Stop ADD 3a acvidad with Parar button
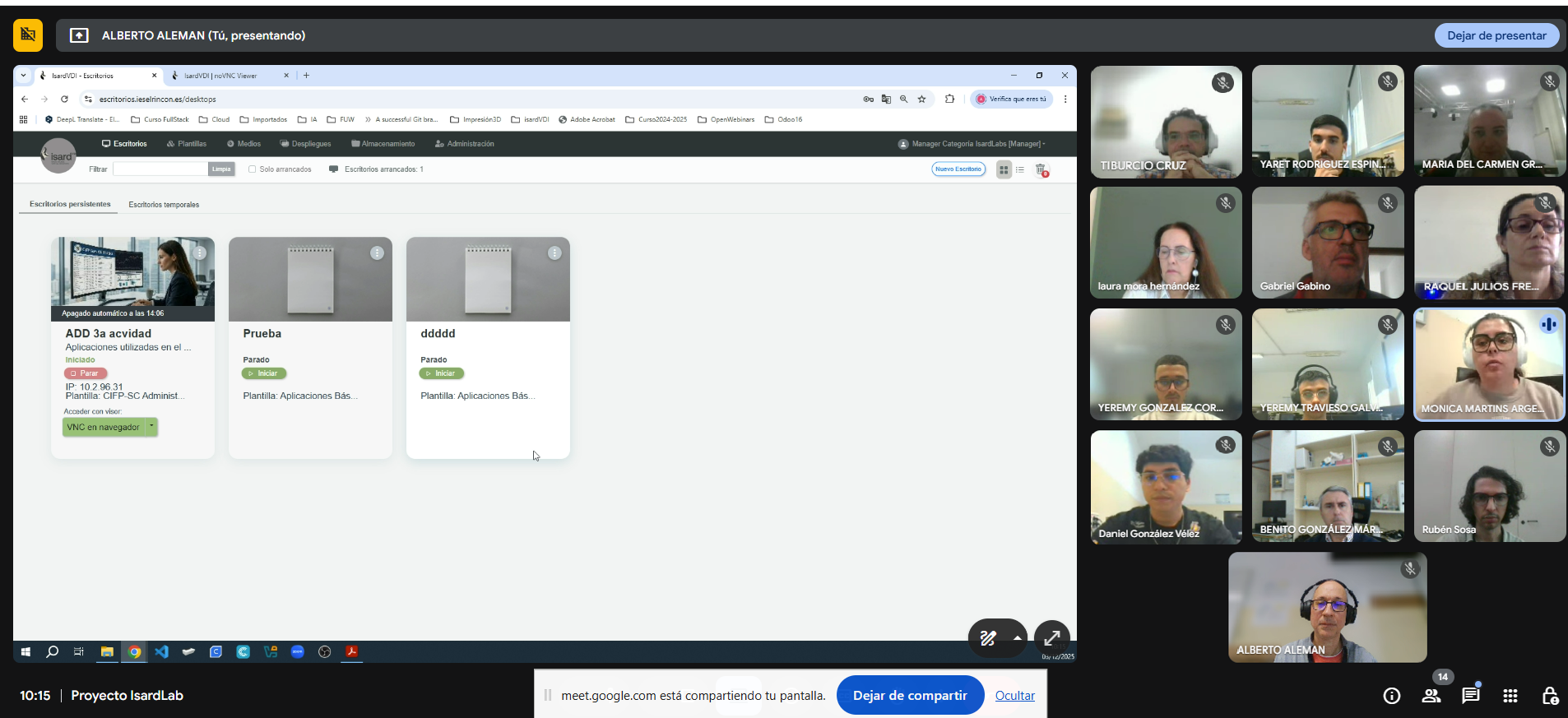This screenshot has width=1568, height=718. (86, 373)
